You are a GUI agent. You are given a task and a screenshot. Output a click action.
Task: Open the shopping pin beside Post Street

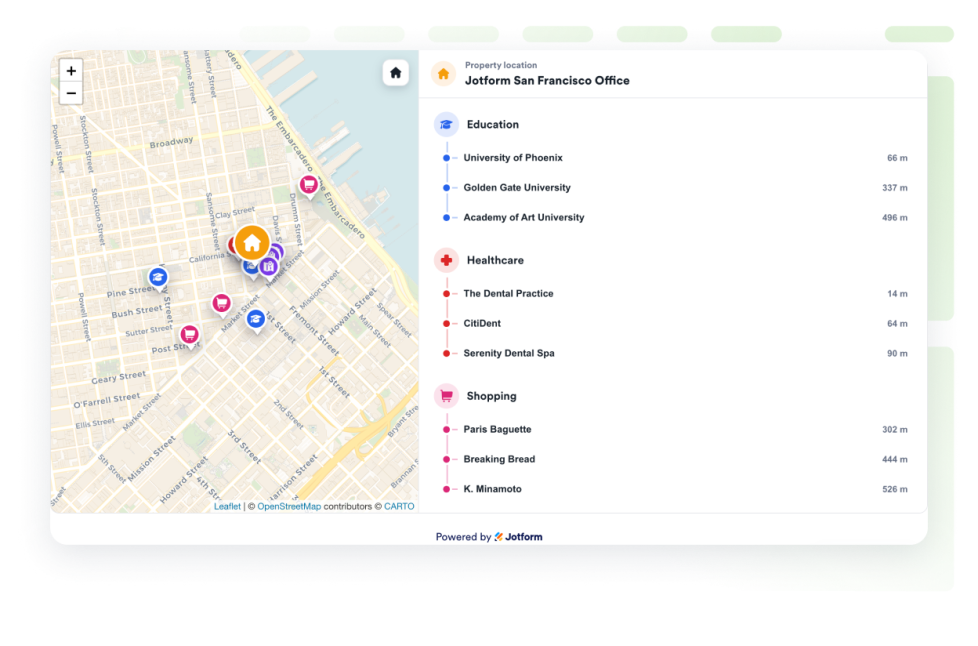click(190, 335)
